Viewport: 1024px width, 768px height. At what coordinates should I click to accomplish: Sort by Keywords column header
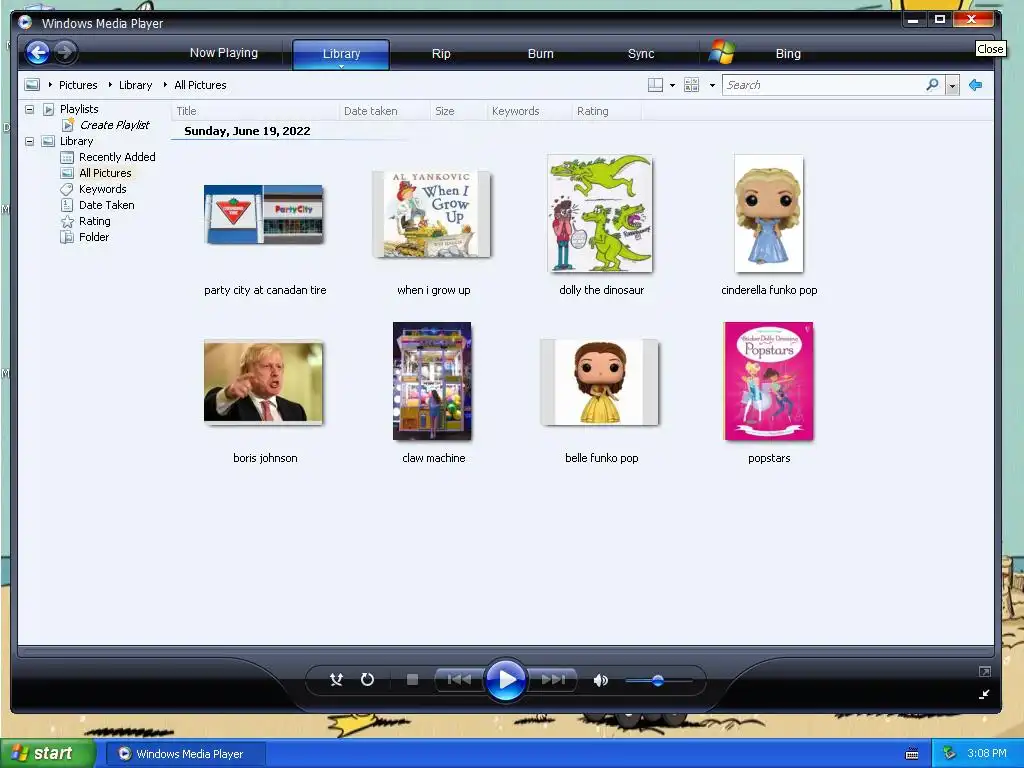[529, 111]
